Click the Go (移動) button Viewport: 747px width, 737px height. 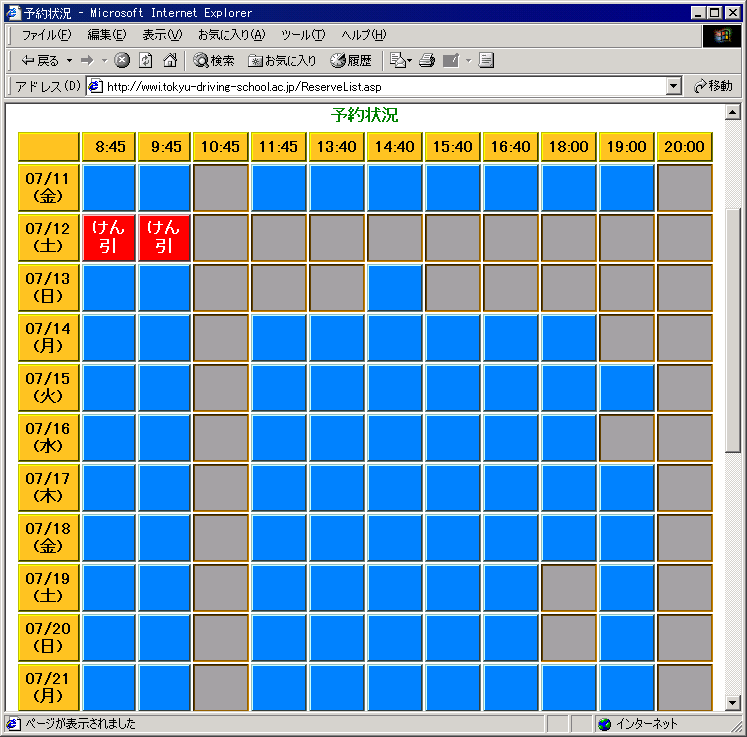[713, 86]
